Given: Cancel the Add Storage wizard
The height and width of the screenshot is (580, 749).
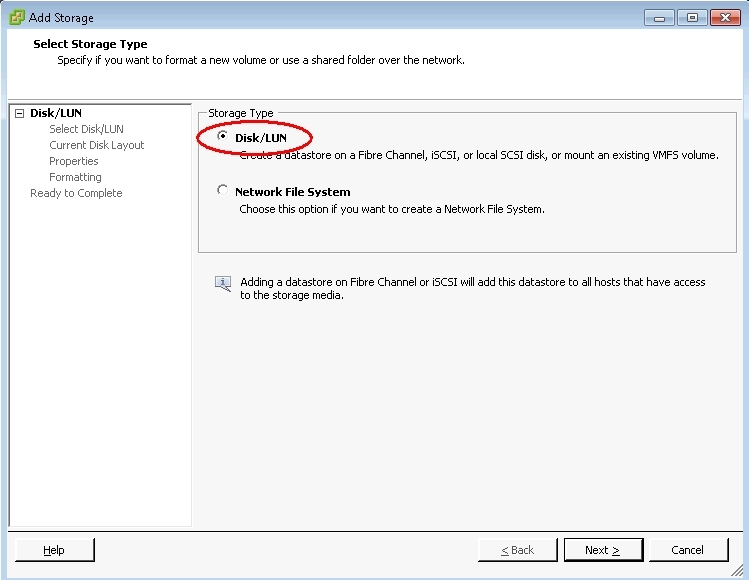Looking at the screenshot, I should [688, 550].
